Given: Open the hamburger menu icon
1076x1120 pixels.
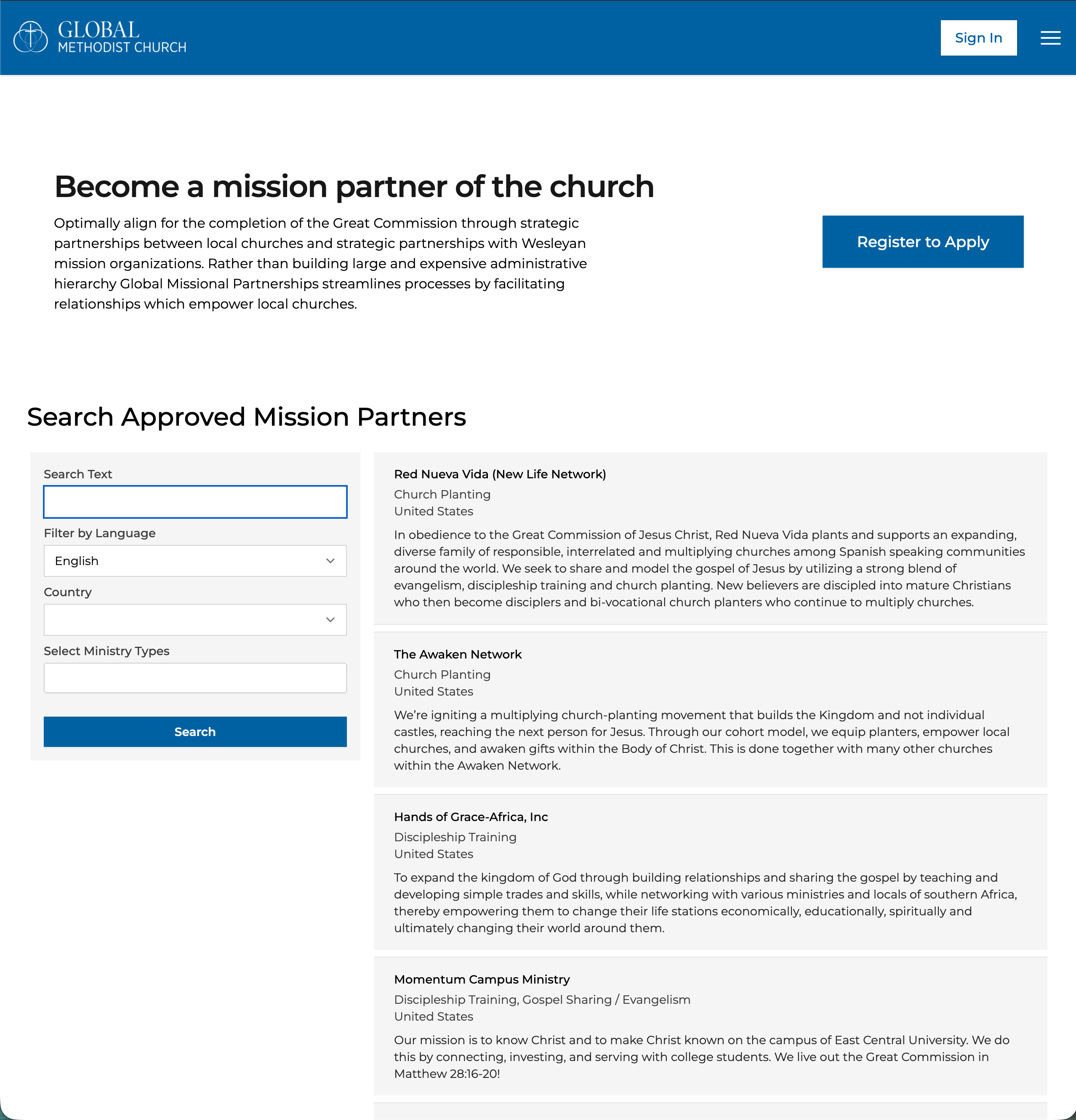Looking at the screenshot, I should click(1050, 38).
